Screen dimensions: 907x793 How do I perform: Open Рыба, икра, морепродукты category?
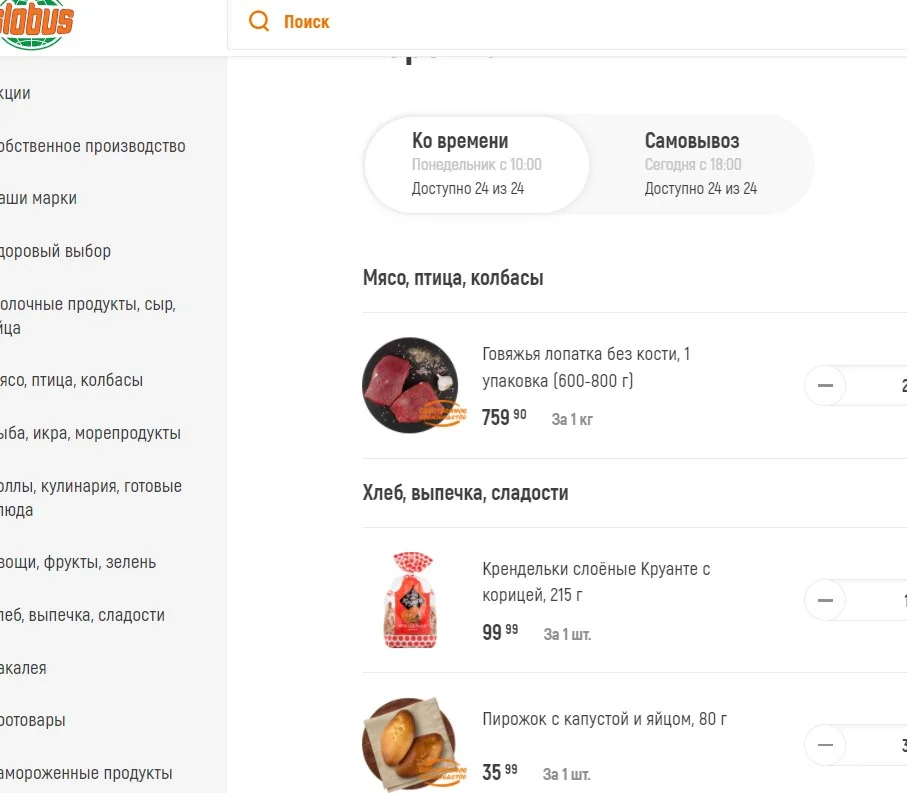[x=90, y=433]
